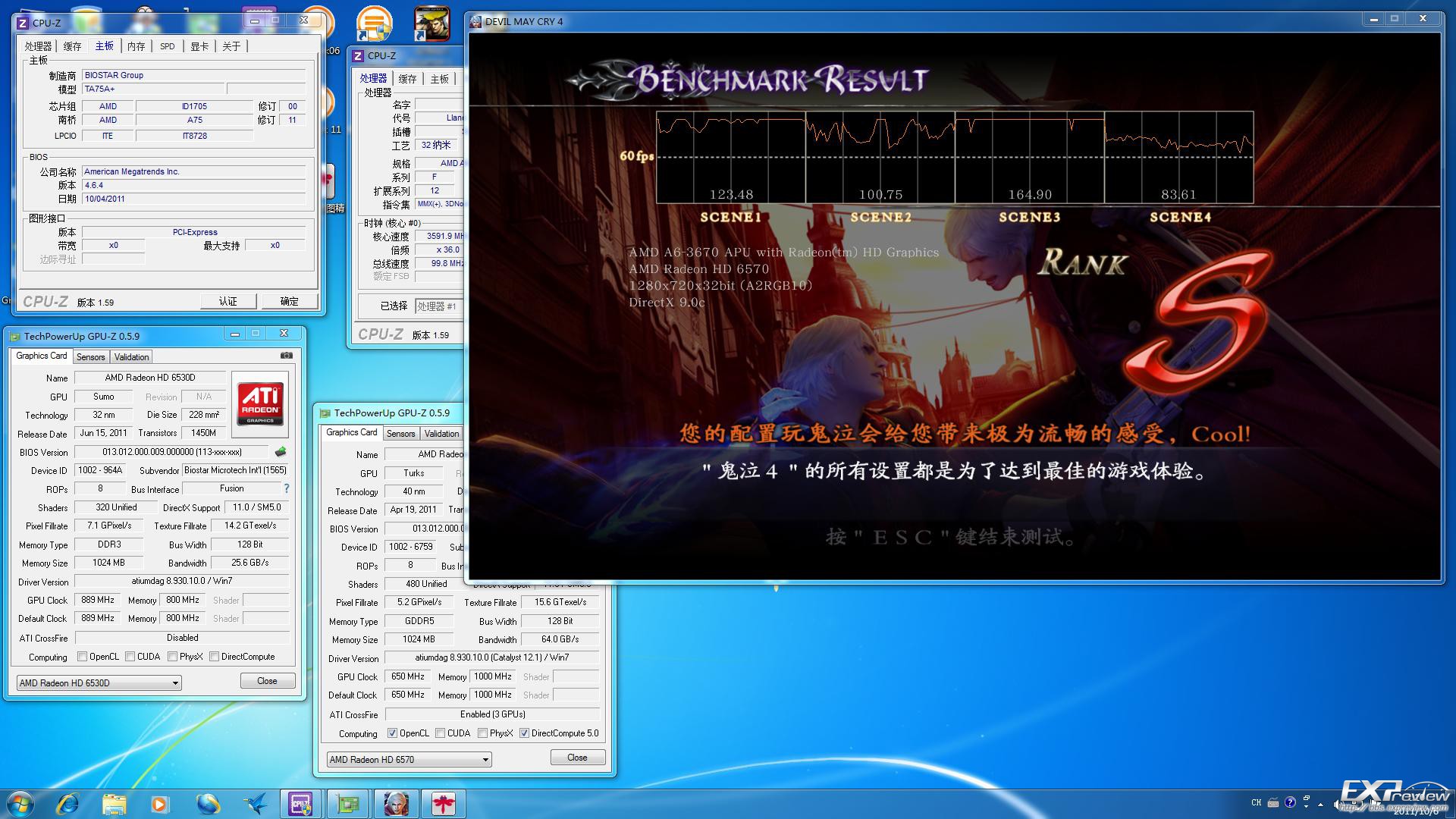Click the ATI CrossFire Enabled (3 GPUs) value
Viewport: 1456px width, 819px height.
[x=492, y=714]
